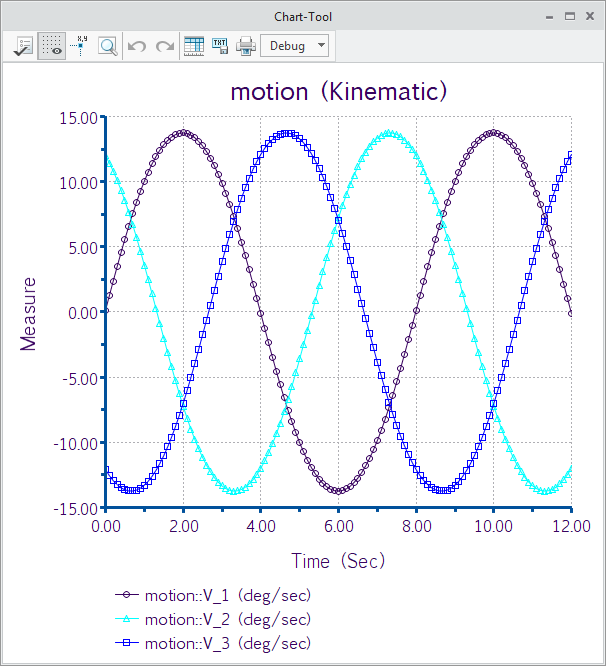Image resolution: width=606 pixels, height=666 pixels.
Task: Open the title bar options dropdown arrow
Action: pos(548,17)
